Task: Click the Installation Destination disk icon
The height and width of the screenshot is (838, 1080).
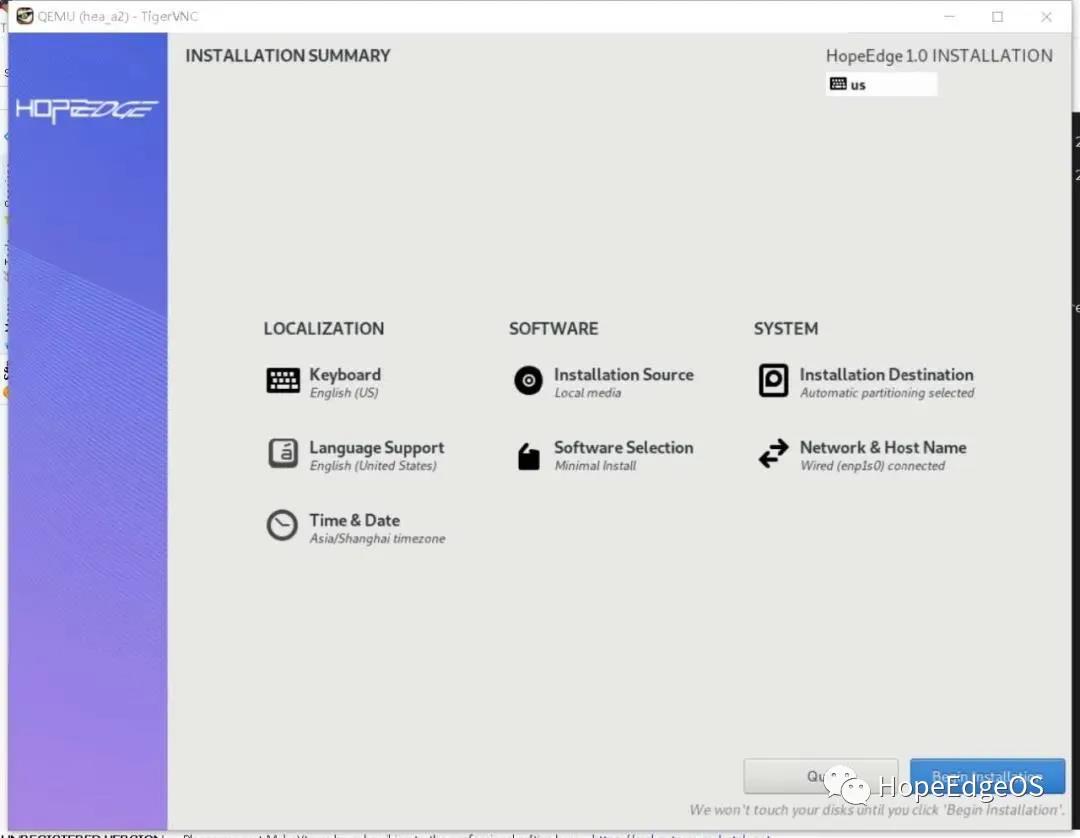Action: coord(773,380)
